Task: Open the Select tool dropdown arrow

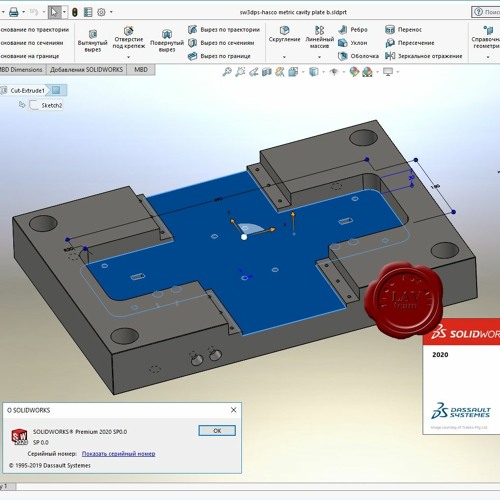Action: point(64,12)
